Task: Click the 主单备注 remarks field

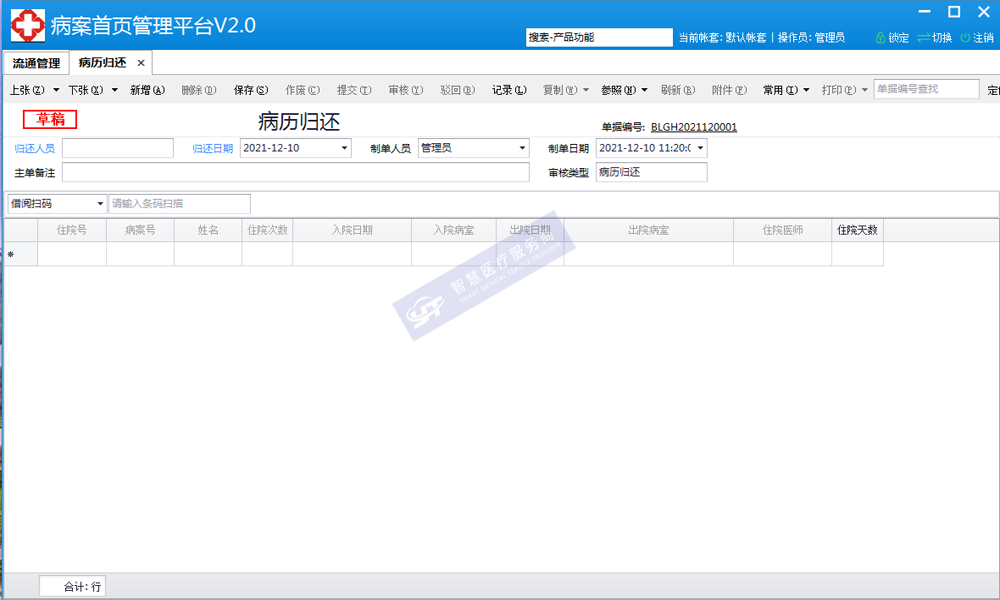Action: pyautogui.click(x=295, y=172)
